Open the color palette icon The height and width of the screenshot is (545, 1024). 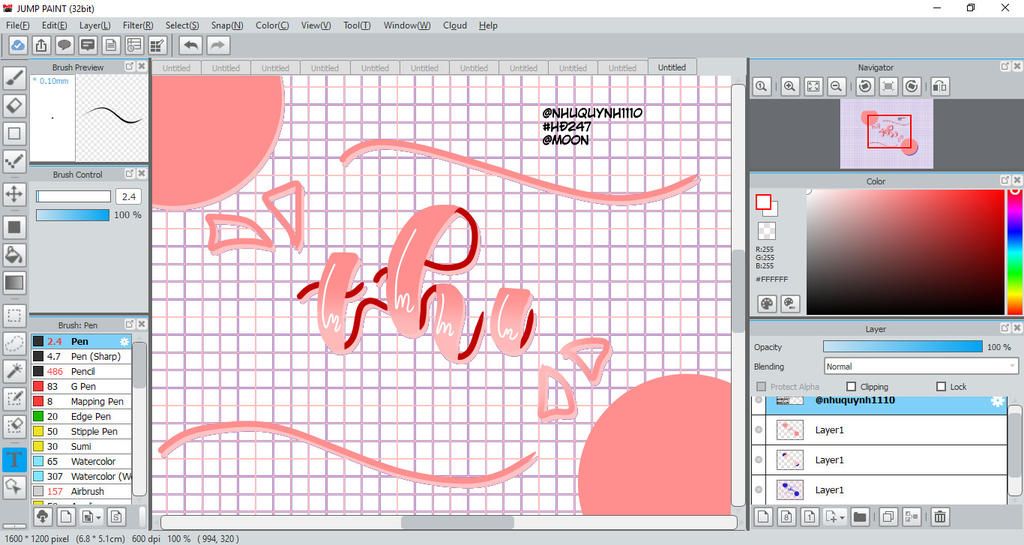pyautogui.click(x=767, y=304)
